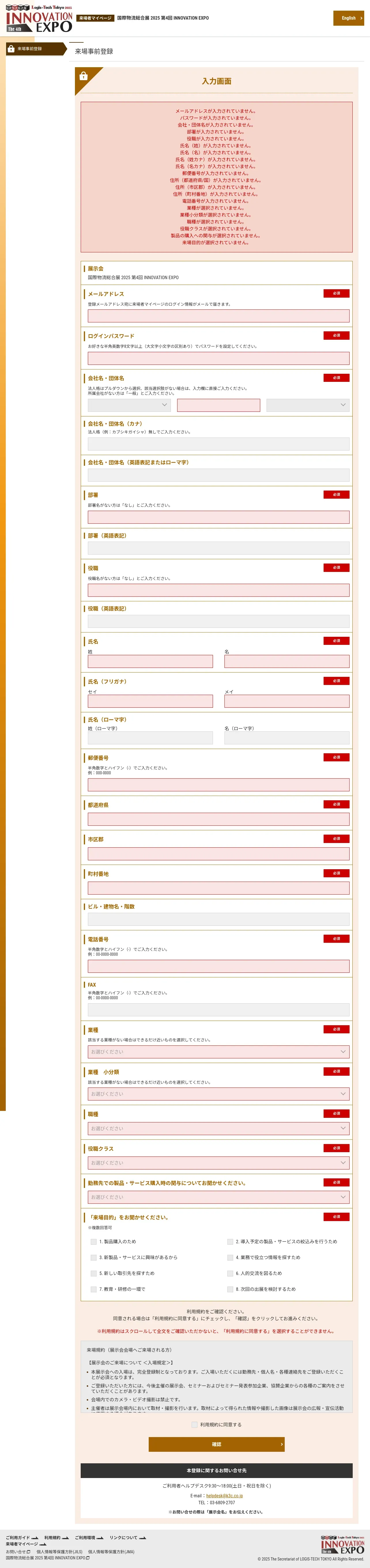Screen dimensions: 370x1568
Task: Click the white lock icon by 入力画面
Action: [83, 76]
